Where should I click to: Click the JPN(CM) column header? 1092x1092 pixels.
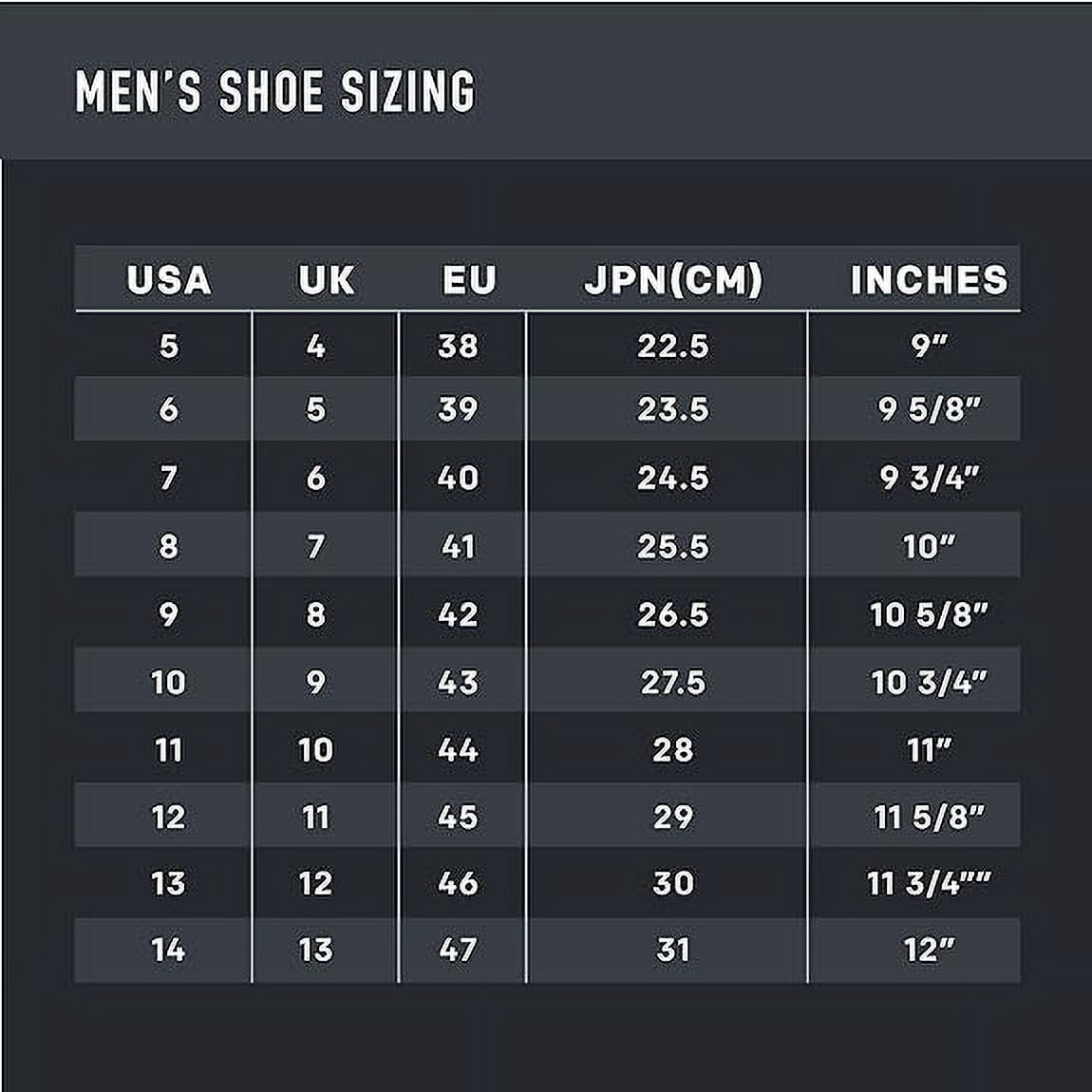click(x=673, y=280)
